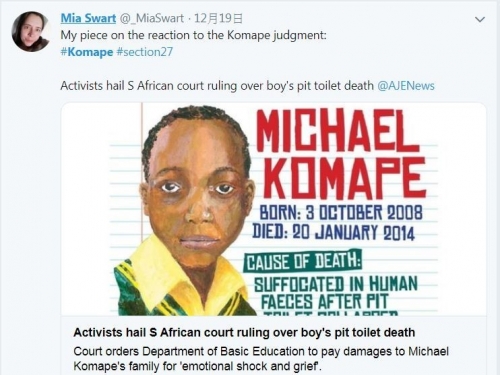Open Mia Swart's profile avatar
The height and width of the screenshot is (375, 500).
coord(31,32)
